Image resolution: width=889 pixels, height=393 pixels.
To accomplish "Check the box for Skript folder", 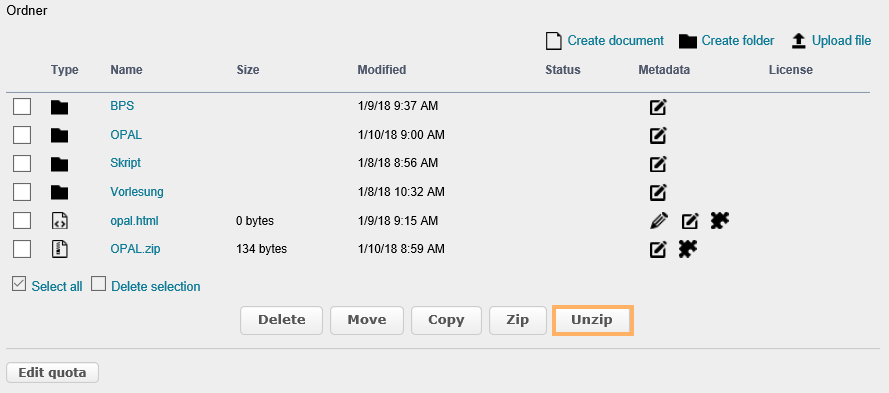I will coord(22,163).
